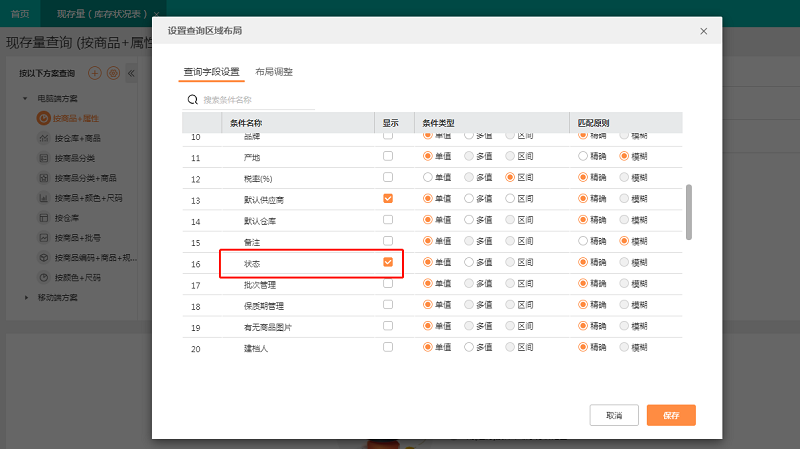The image size is (800, 449).
Task: Click icon beside 按商品分类+商品 scheme
Action: (44, 178)
